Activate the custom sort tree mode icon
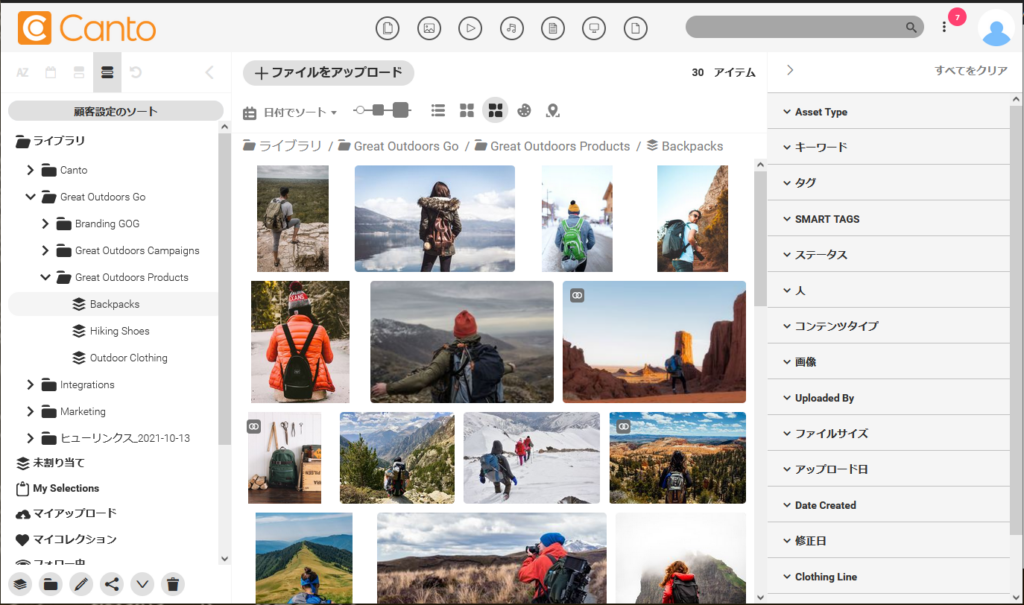This screenshot has height=605, width=1024. (x=107, y=72)
